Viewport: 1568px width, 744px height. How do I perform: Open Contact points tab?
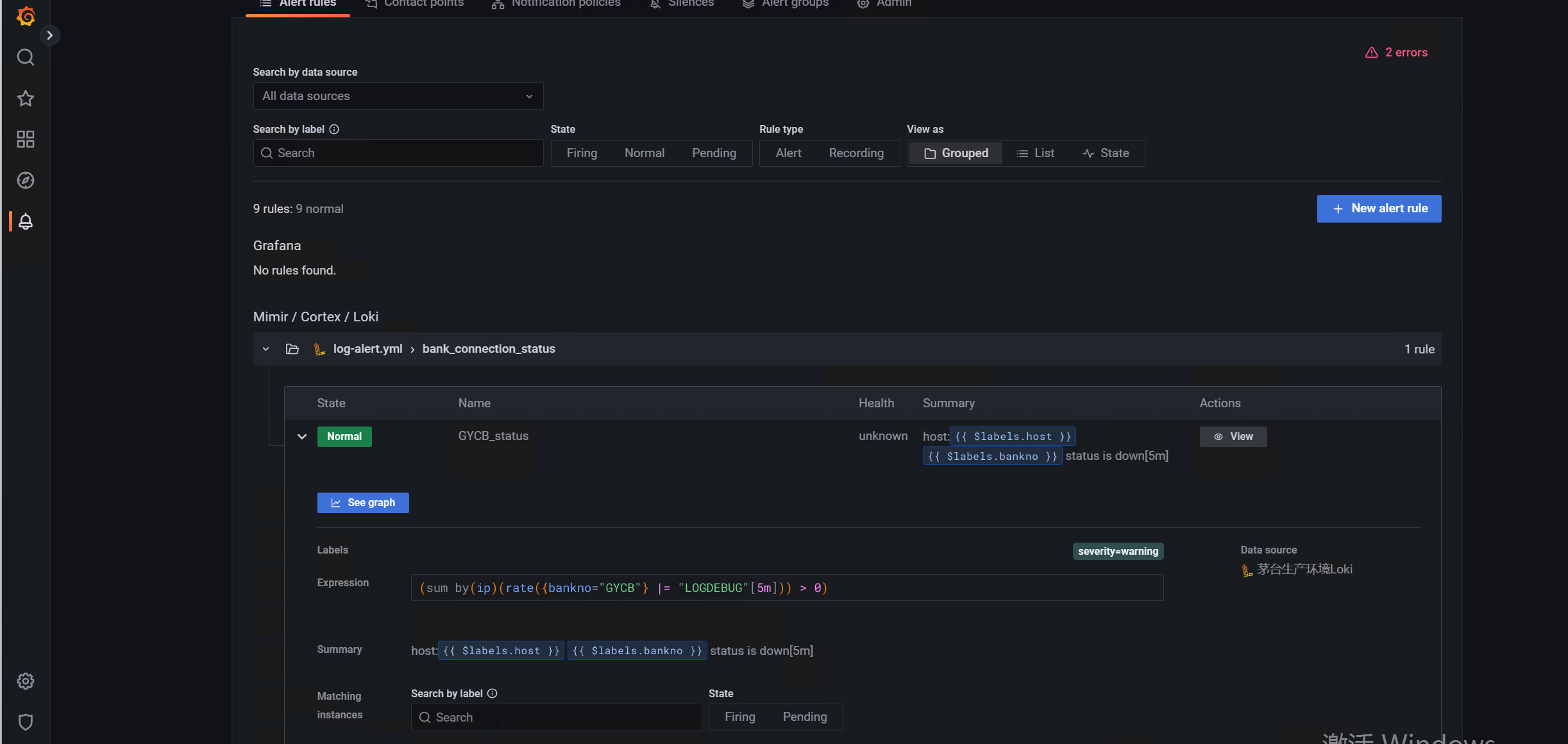point(415,4)
